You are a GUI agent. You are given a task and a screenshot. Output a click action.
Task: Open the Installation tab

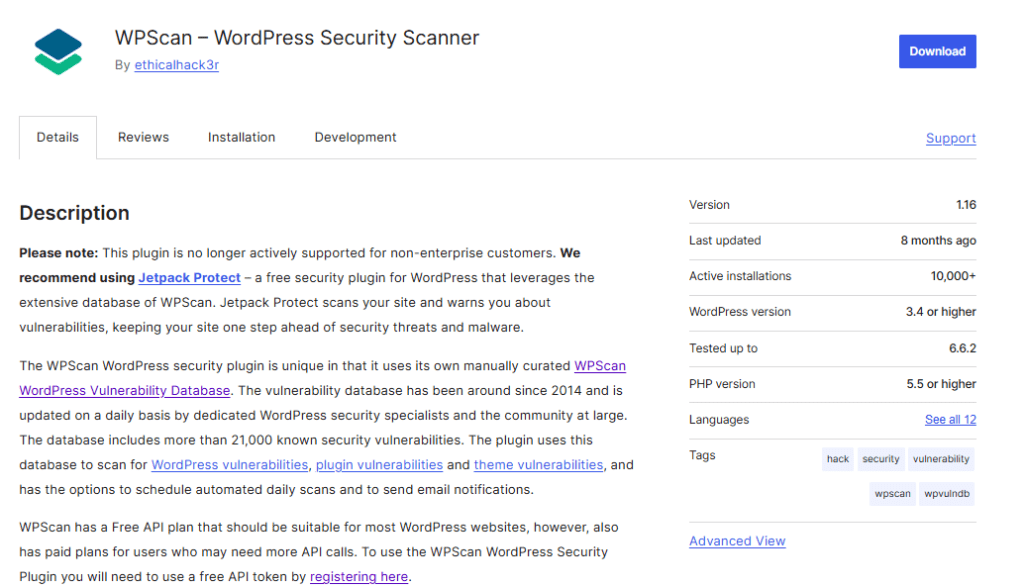click(x=242, y=137)
